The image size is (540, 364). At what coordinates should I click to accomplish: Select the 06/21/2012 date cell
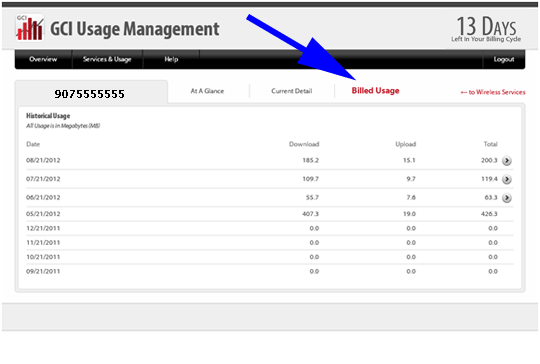(x=43, y=197)
